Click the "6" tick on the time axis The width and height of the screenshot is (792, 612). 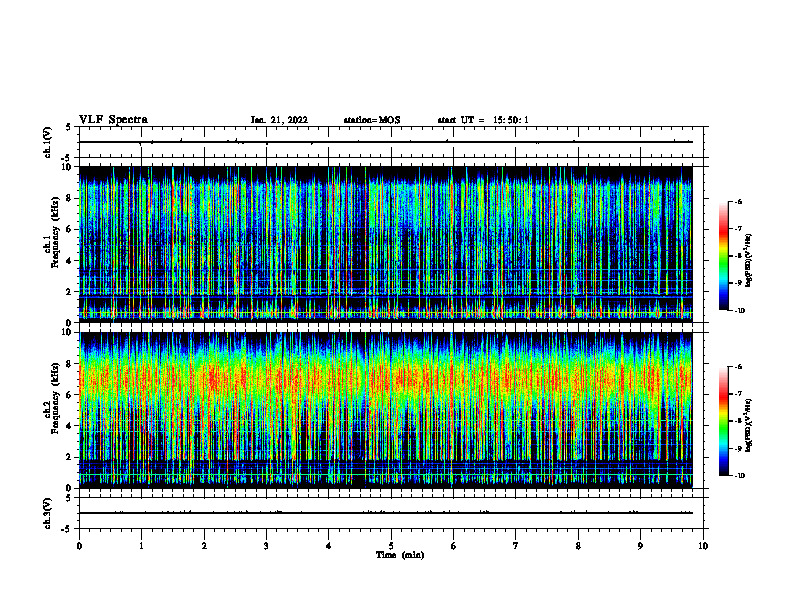pos(453,546)
